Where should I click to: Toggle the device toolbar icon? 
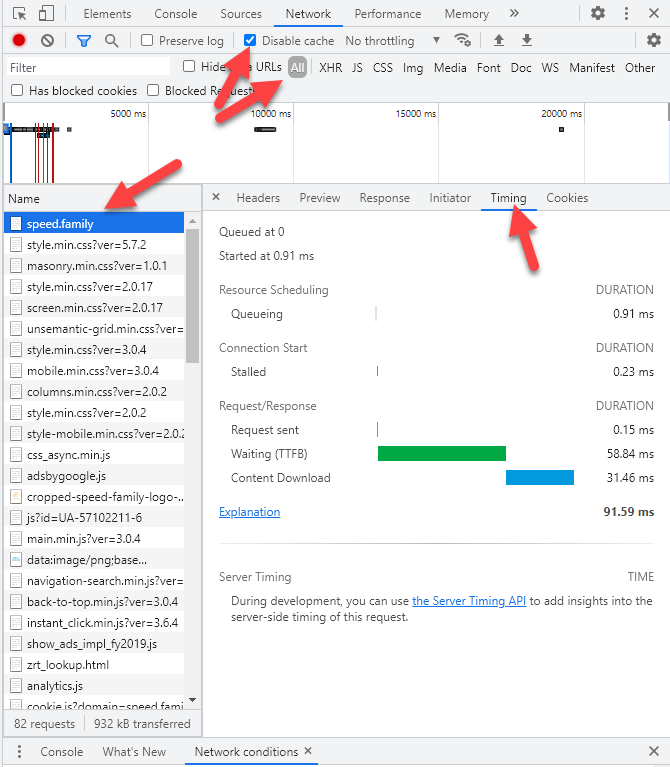coord(47,14)
